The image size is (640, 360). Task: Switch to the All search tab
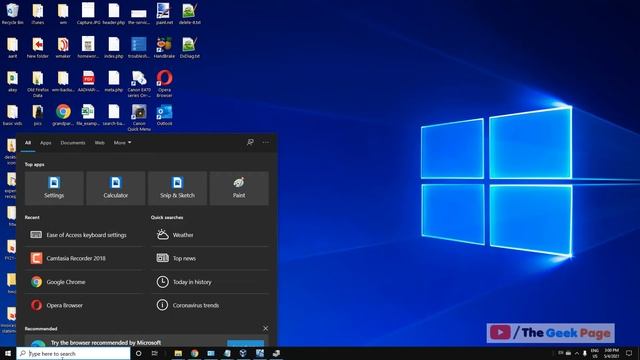tap(28, 143)
